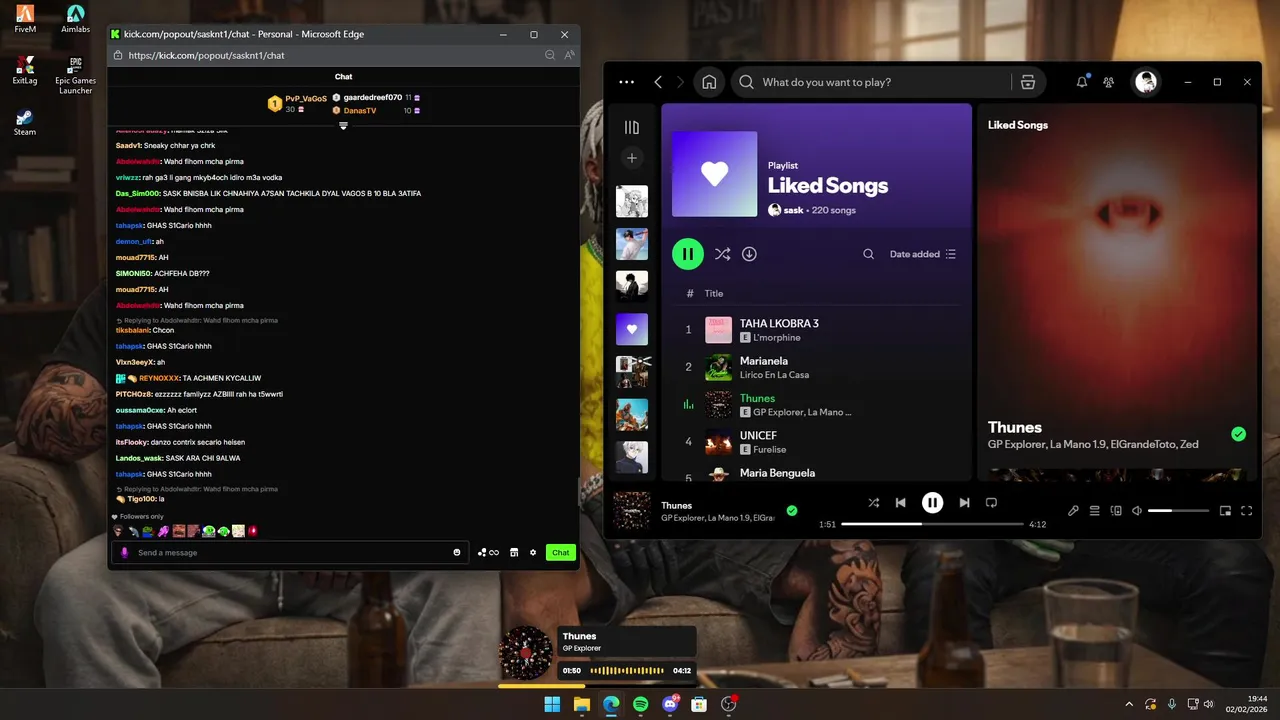
Task: Open 'Date added' sort dropdown
Action: (x=923, y=254)
